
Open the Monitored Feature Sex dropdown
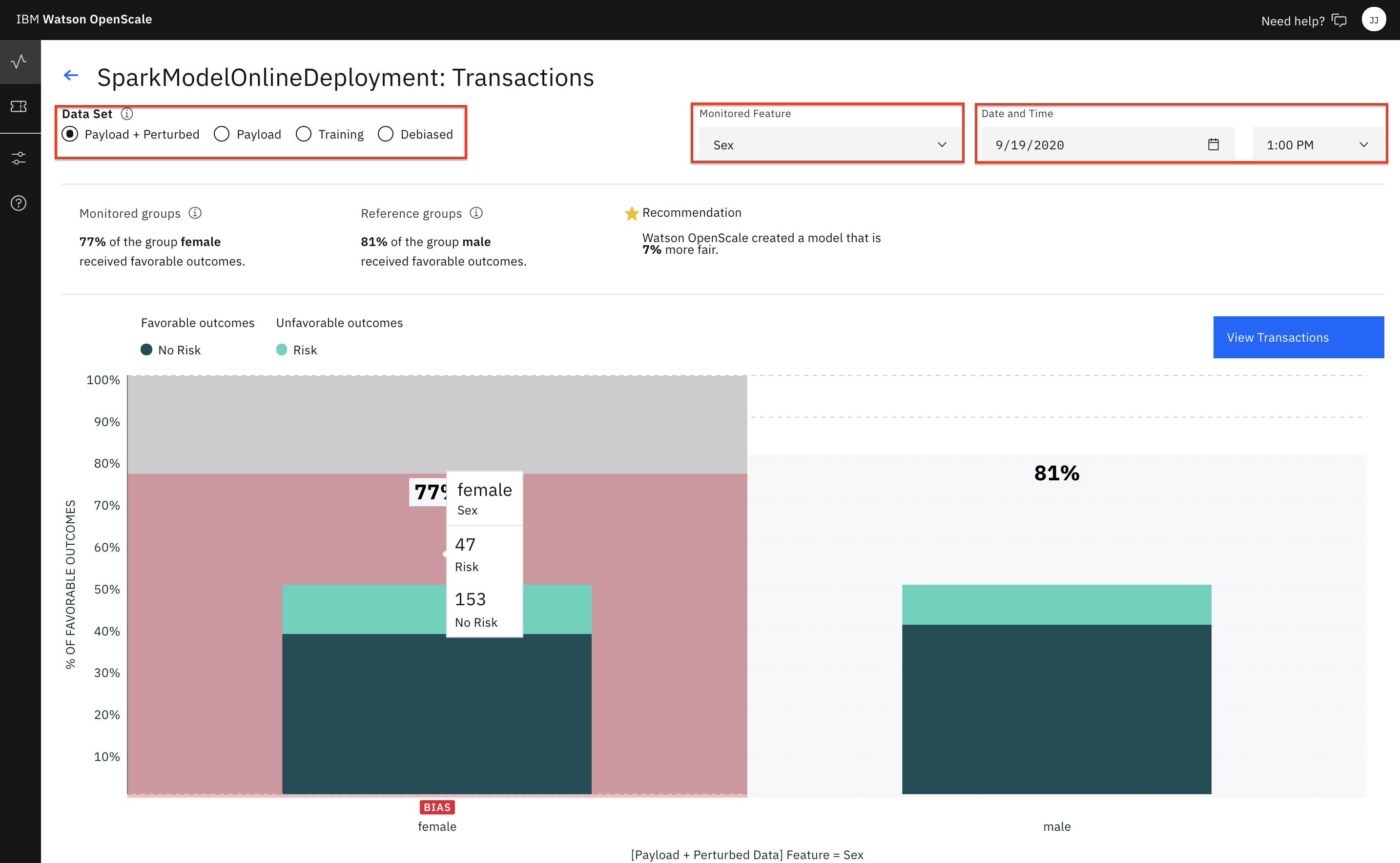[x=827, y=144]
